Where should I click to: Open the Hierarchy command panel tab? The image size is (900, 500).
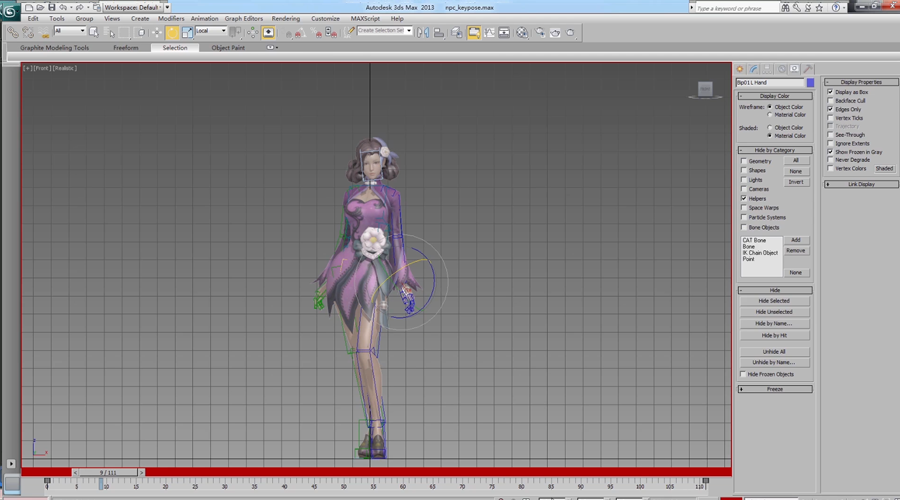coord(768,69)
